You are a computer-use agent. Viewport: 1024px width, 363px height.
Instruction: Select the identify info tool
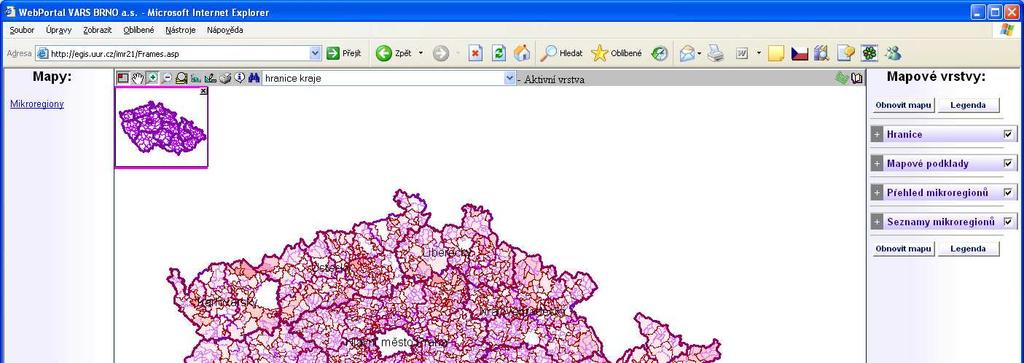pyautogui.click(x=239, y=78)
